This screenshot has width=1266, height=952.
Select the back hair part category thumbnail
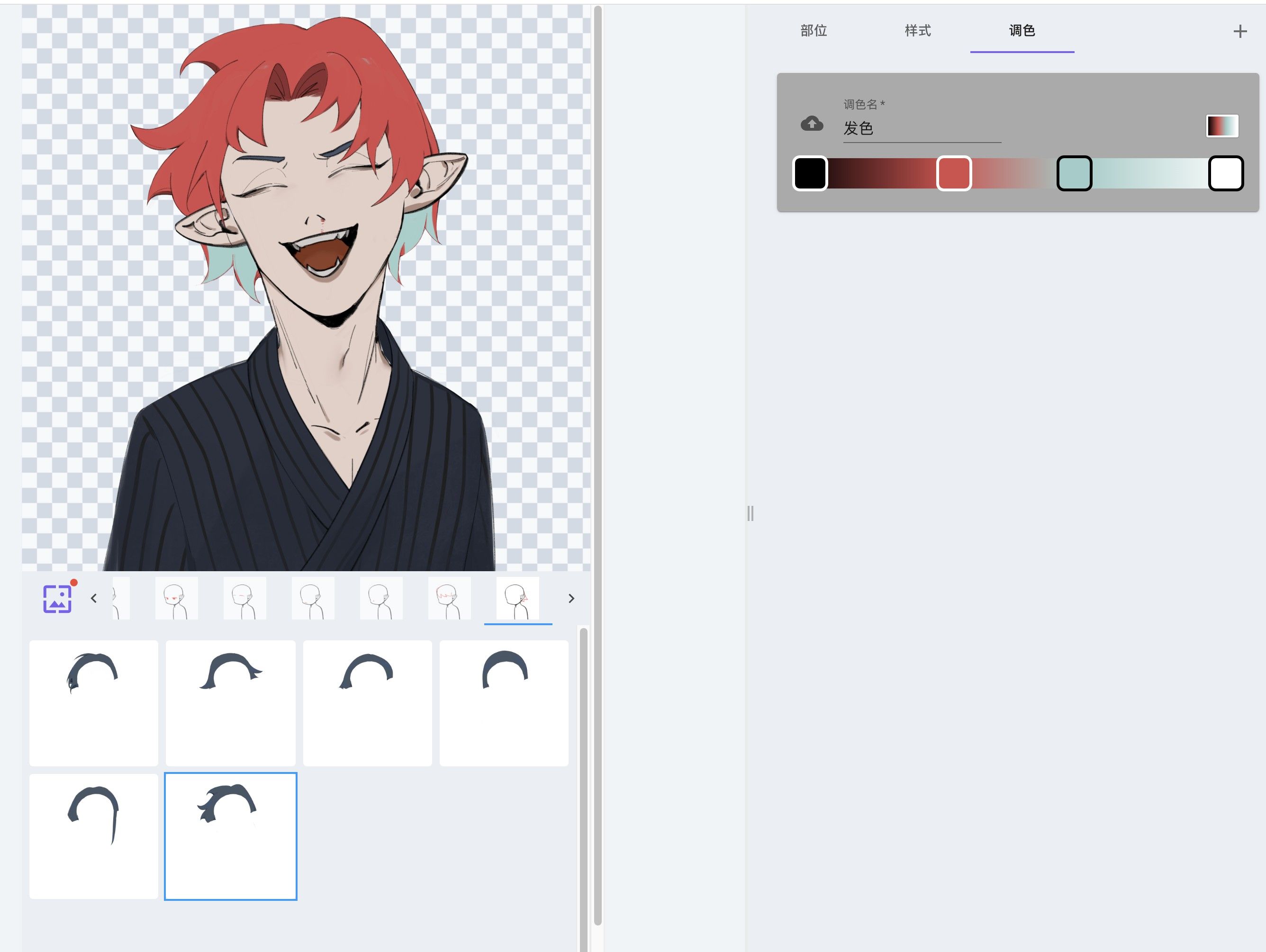(x=517, y=598)
